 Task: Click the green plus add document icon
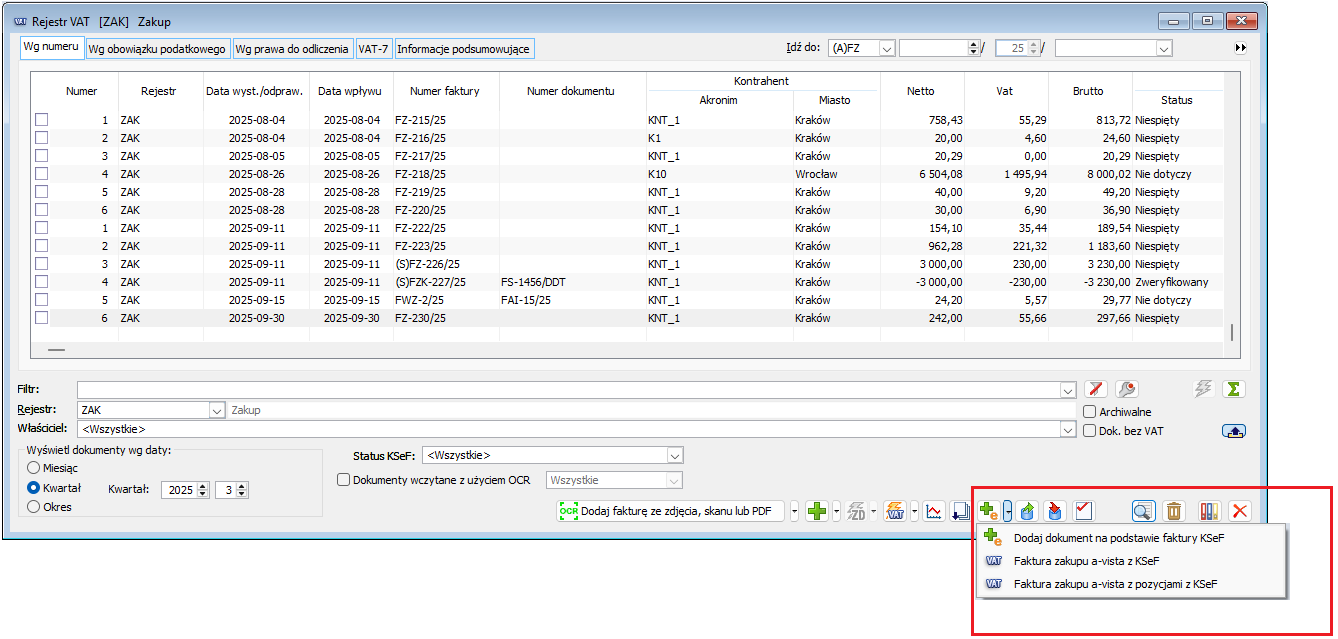817,511
